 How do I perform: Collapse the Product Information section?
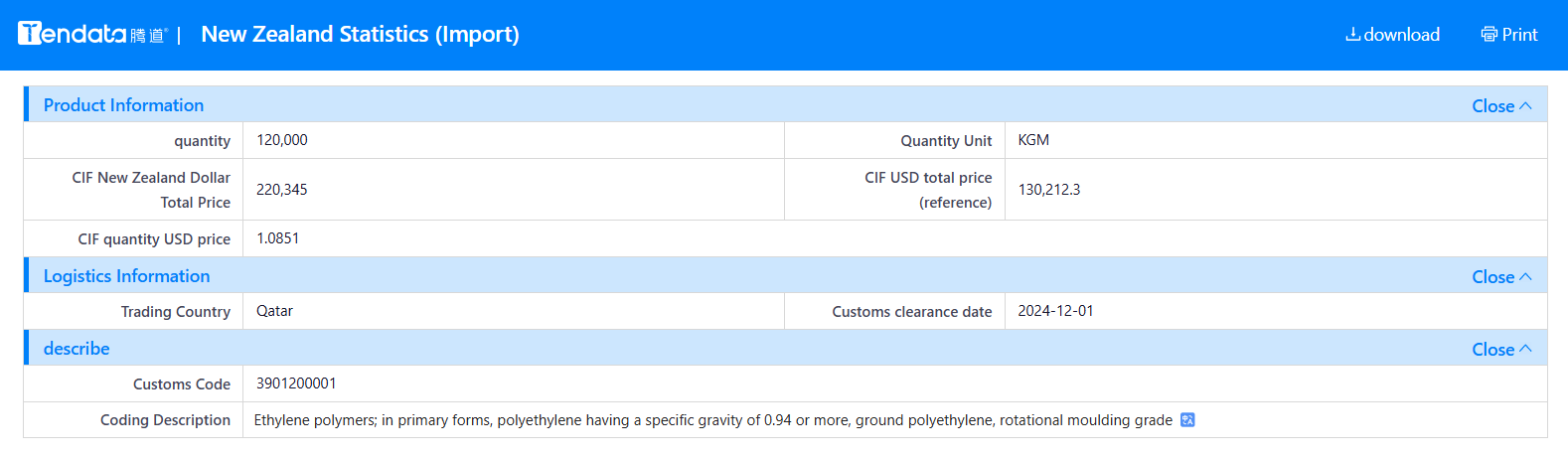click(x=1501, y=106)
